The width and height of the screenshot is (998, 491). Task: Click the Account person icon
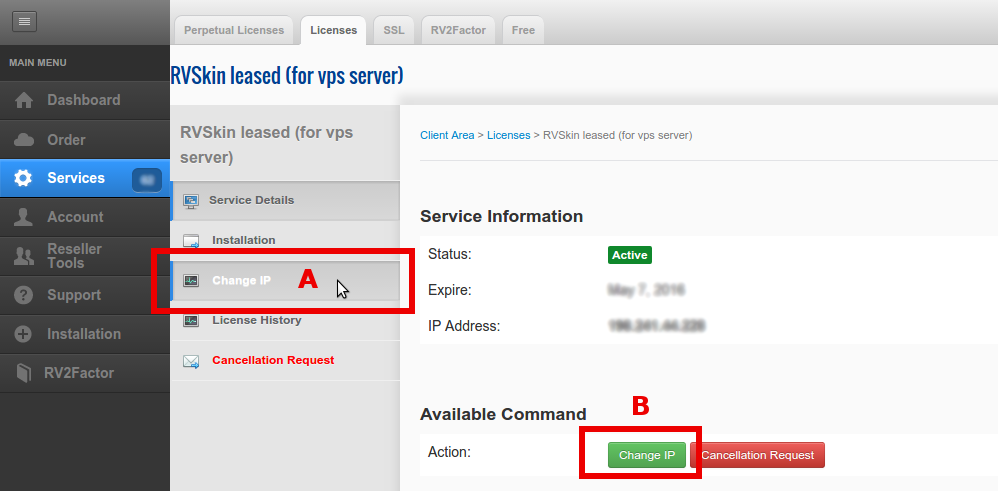click(x=24, y=217)
